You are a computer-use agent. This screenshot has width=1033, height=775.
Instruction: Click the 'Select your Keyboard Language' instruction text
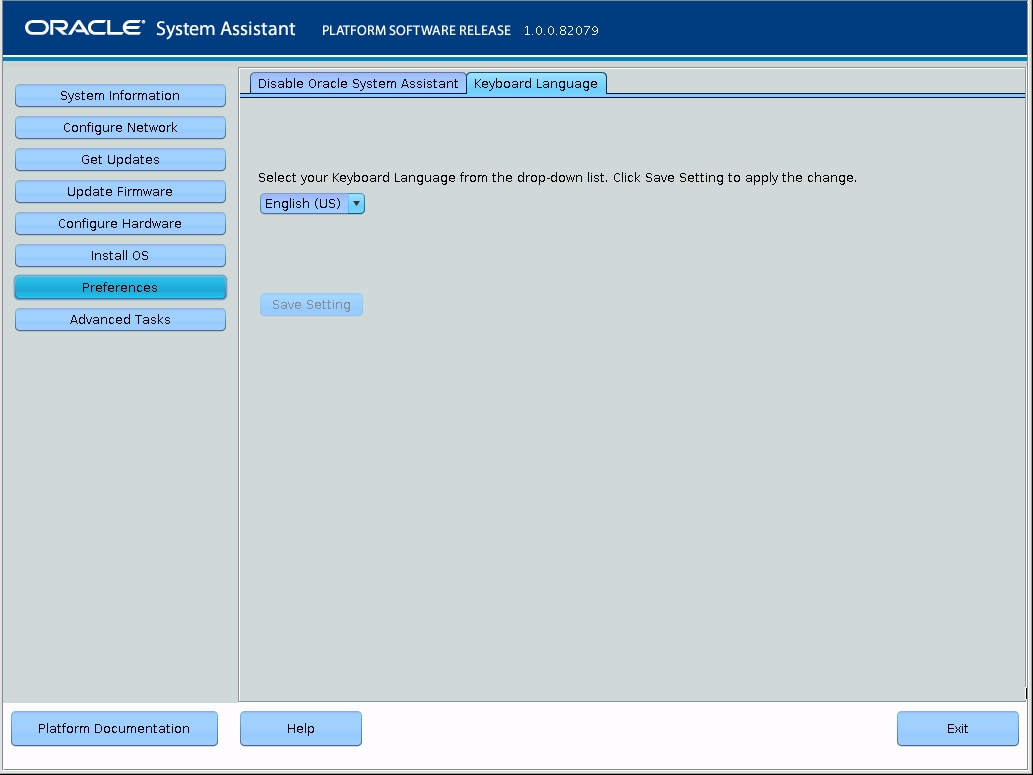point(557,178)
